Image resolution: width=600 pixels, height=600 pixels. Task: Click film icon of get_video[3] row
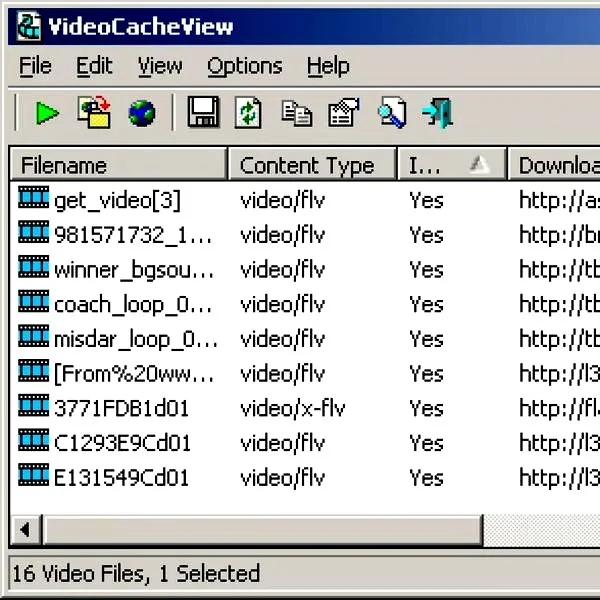(x=34, y=197)
